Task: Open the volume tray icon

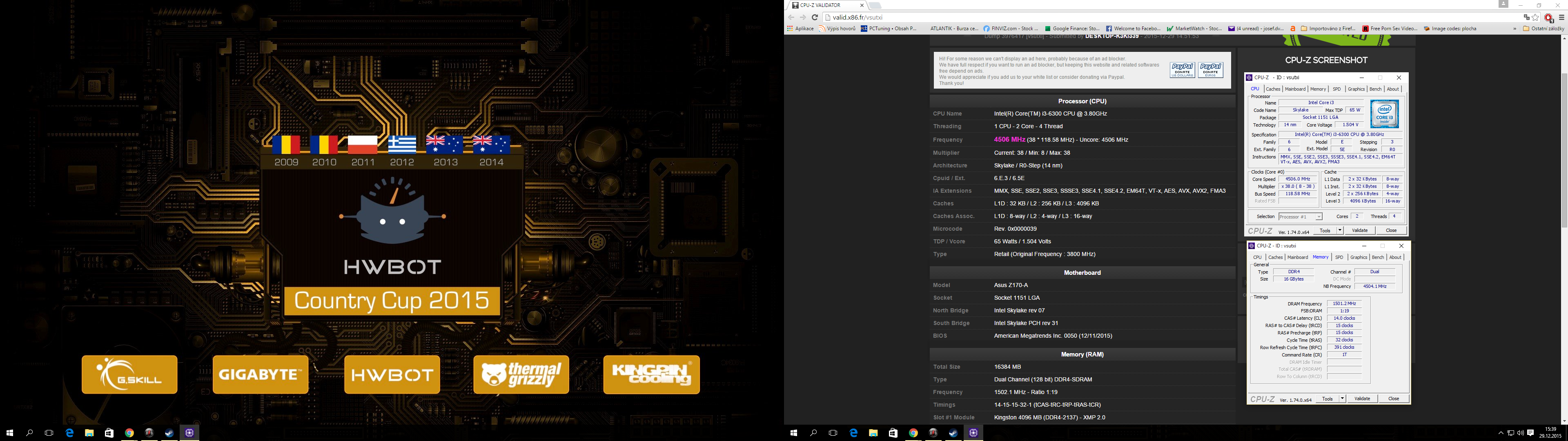Action: tap(1521, 433)
